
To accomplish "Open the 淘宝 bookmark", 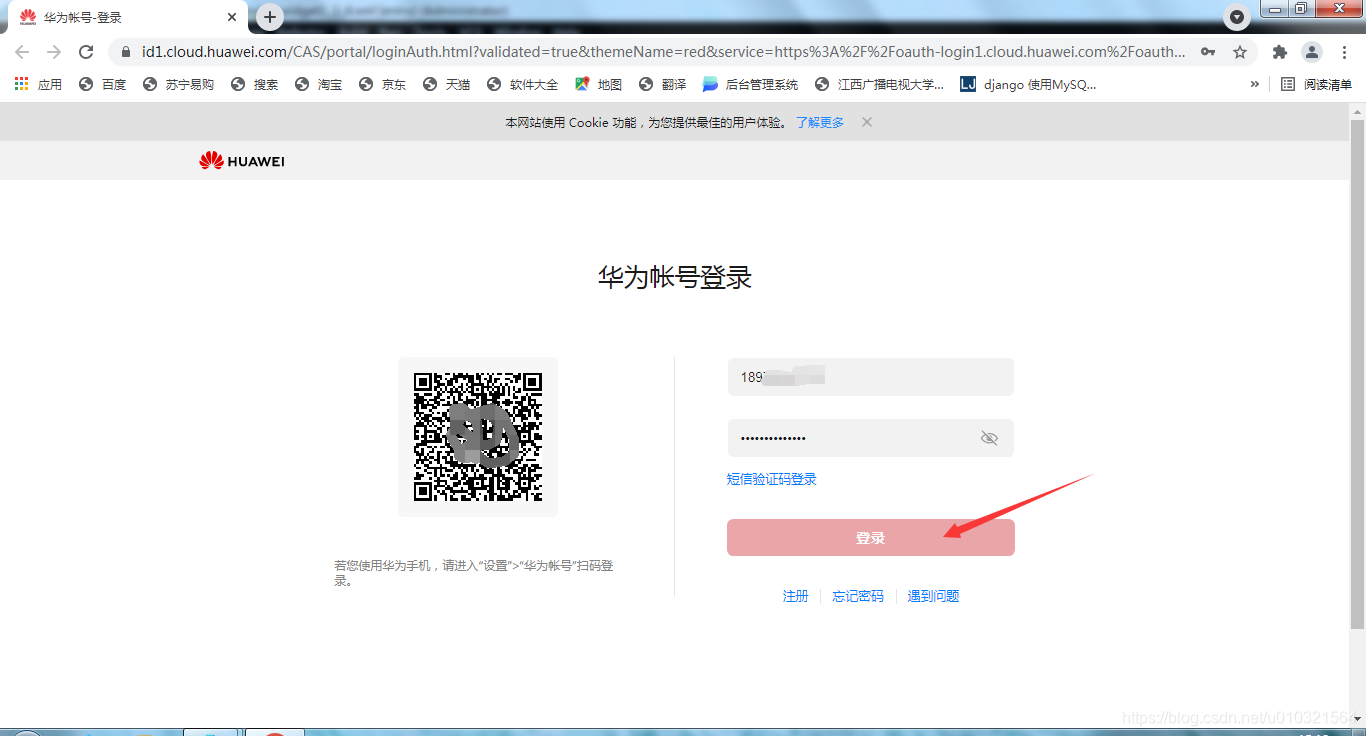I will pos(318,85).
